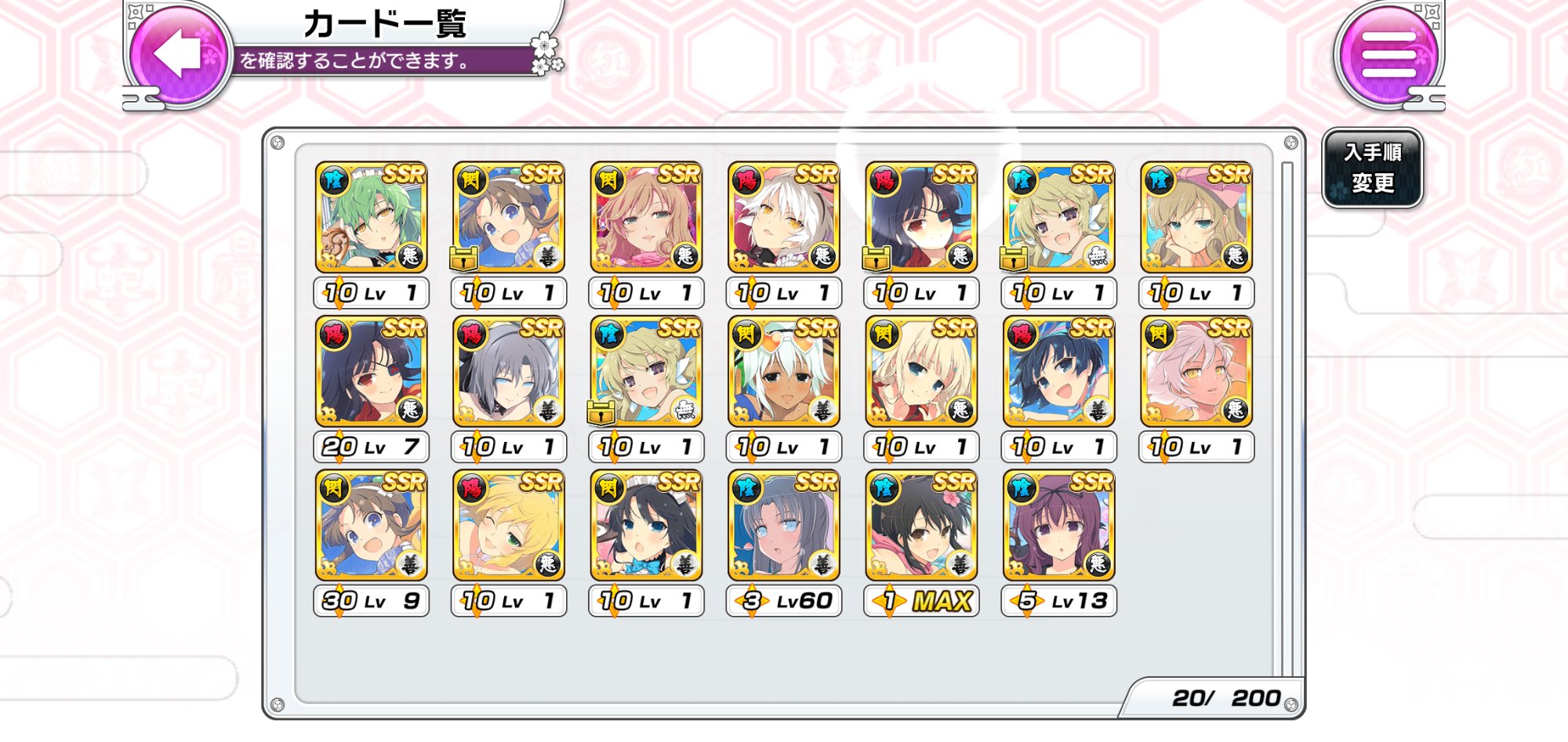The width and height of the screenshot is (1568, 742).
Task: Choose the pink ribbon hat card in first row
Action: [1196, 217]
